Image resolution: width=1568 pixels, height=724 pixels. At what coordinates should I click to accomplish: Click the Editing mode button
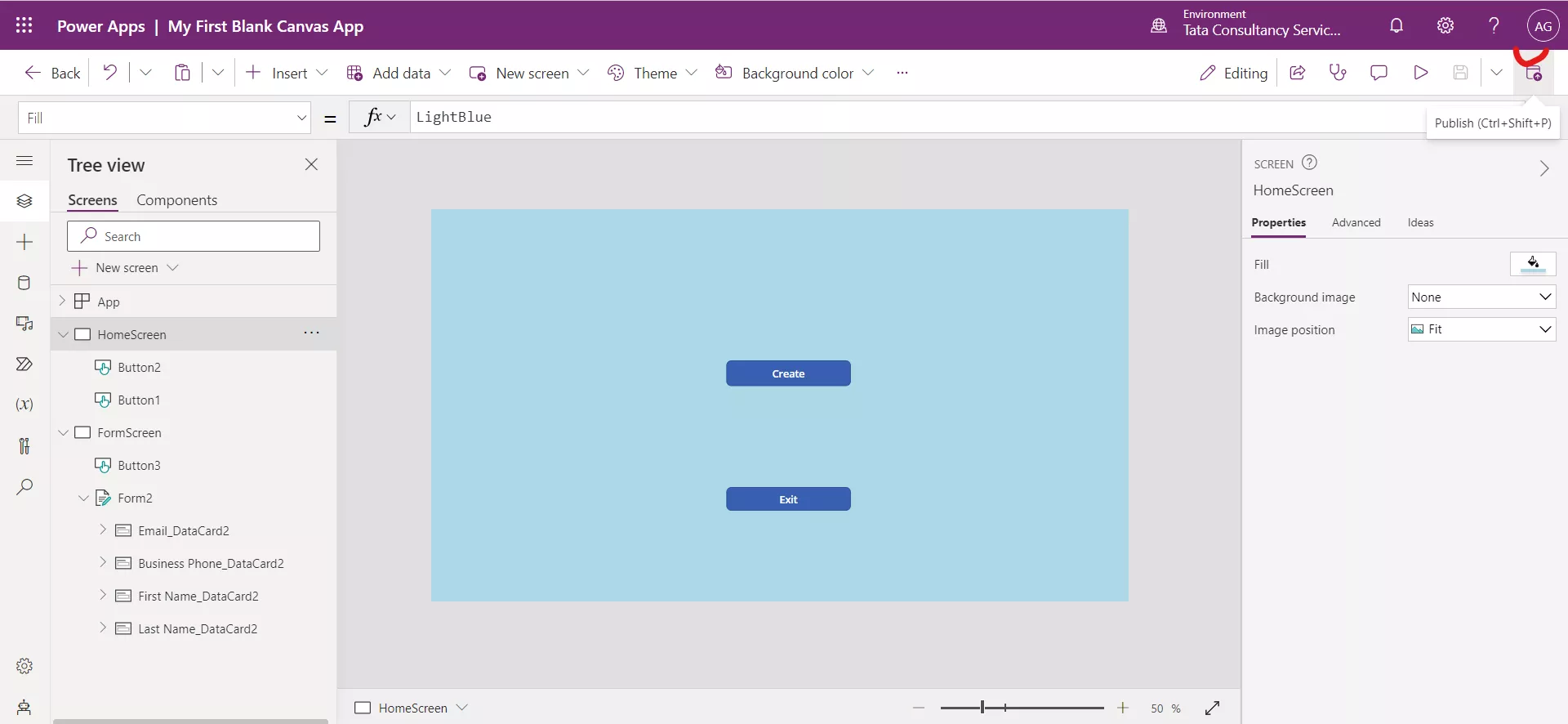click(1233, 73)
